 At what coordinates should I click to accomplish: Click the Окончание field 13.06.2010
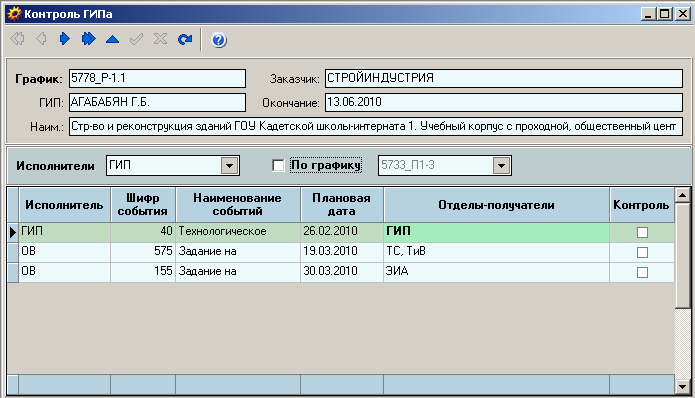click(x=504, y=102)
